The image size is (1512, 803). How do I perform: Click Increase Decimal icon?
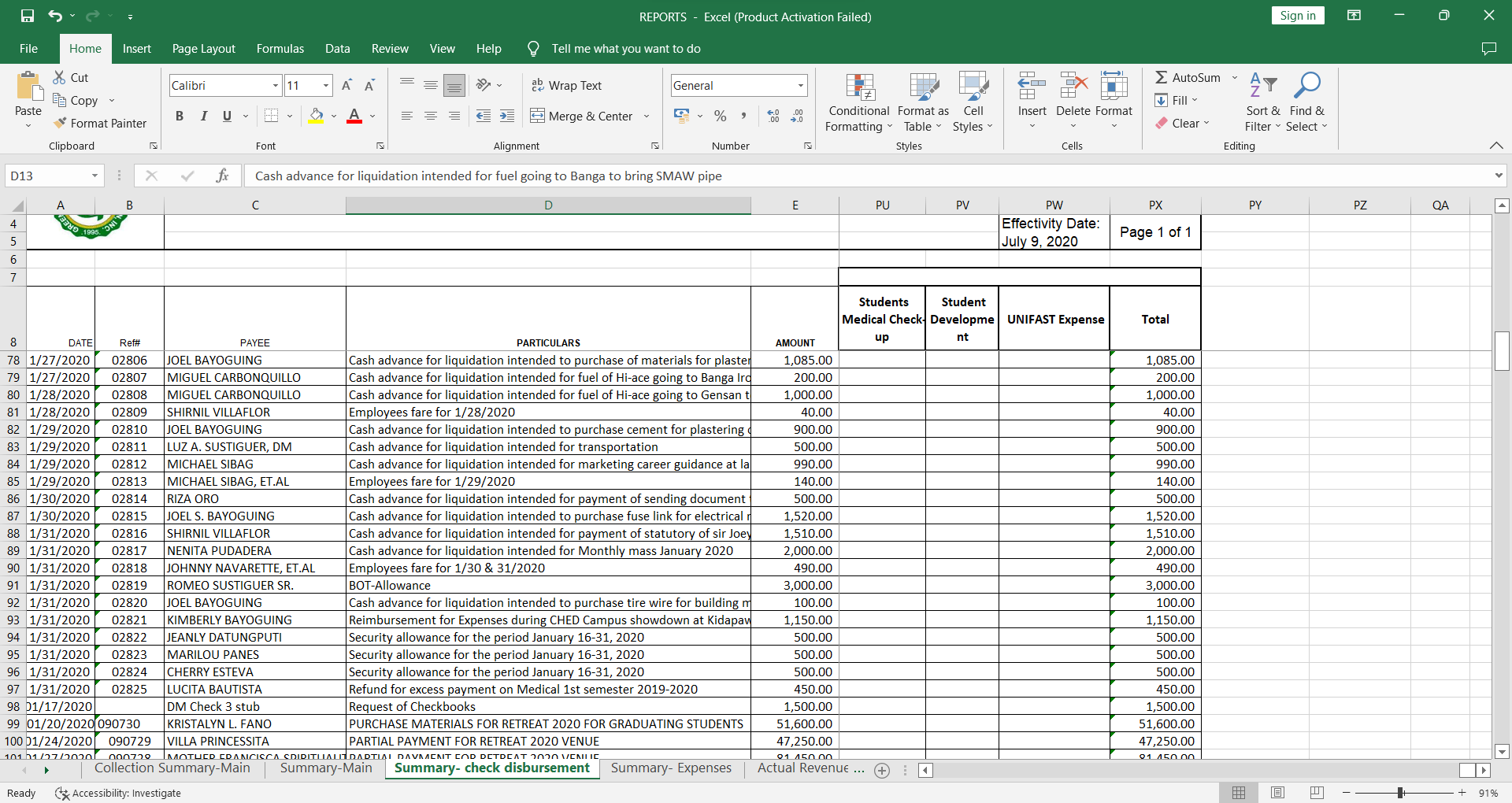773,116
